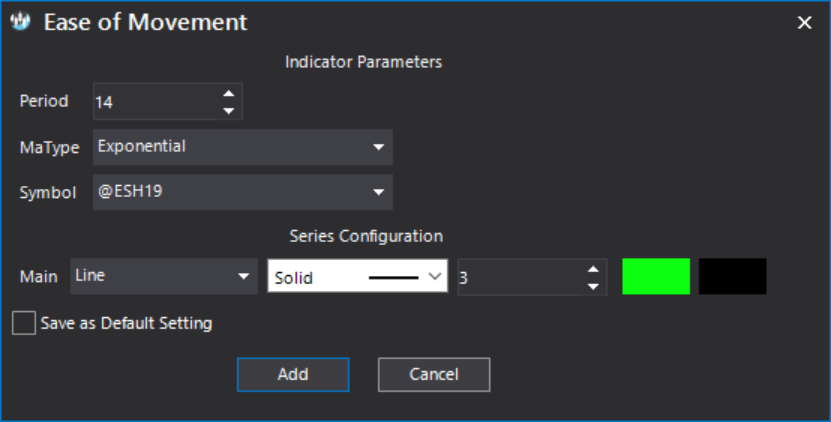The height and width of the screenshot is (422, 831).
Task: Click the chevron on the Solid style selector
Action: (x=435, y=276)
